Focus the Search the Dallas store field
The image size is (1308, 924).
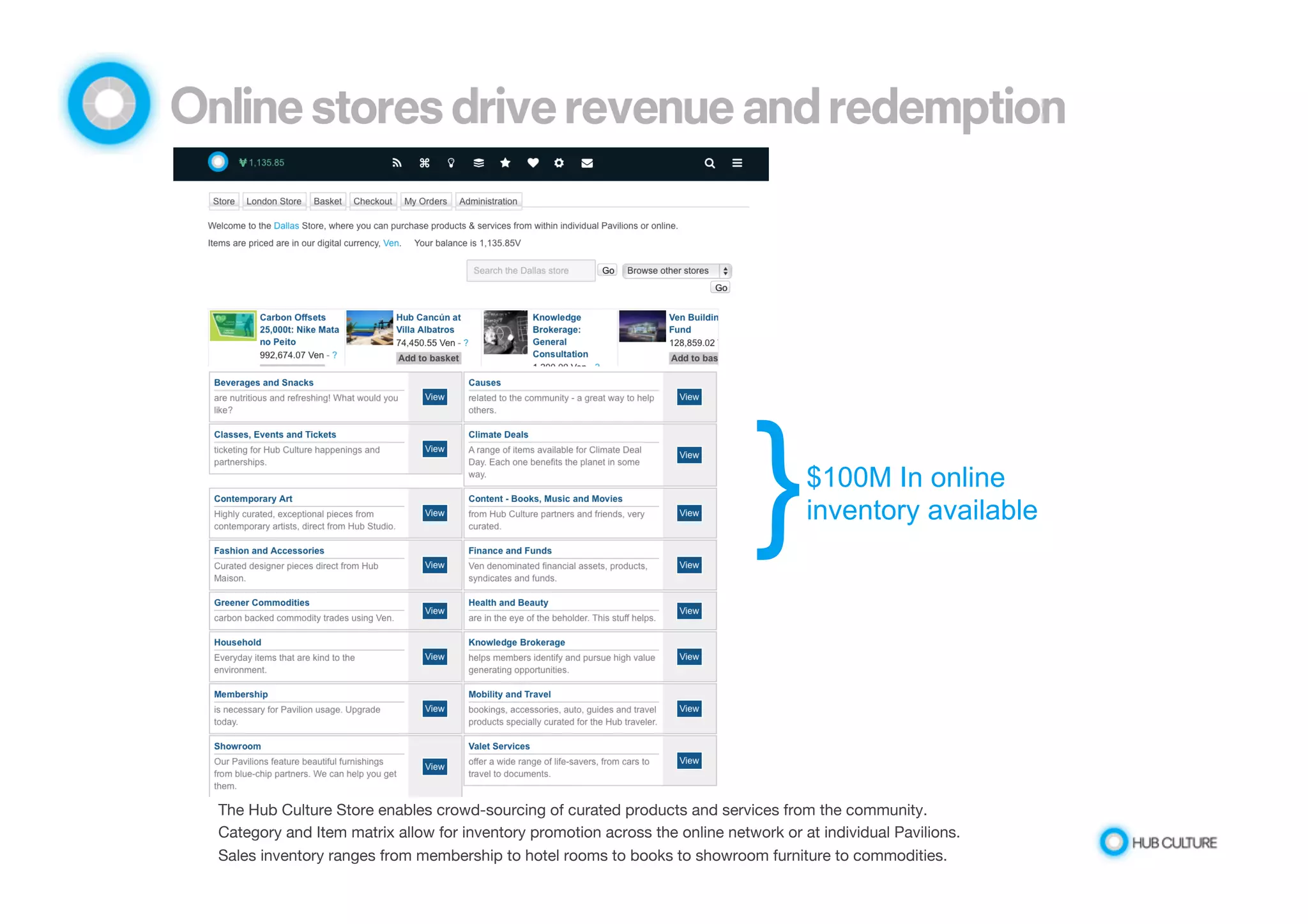[x=531, y=271]
